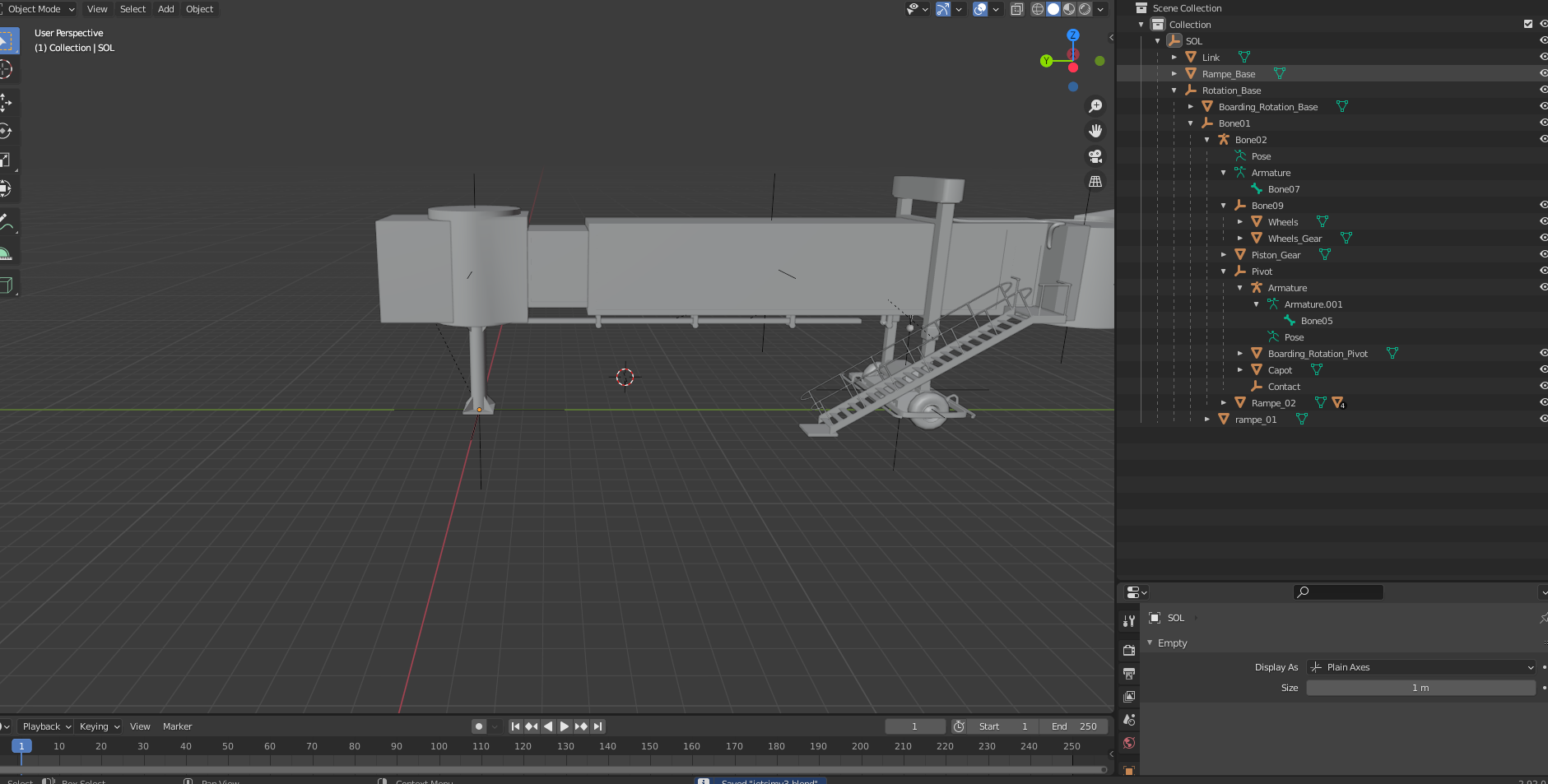Toggle the camera view icon
1548x784 pixels.
1095,156
